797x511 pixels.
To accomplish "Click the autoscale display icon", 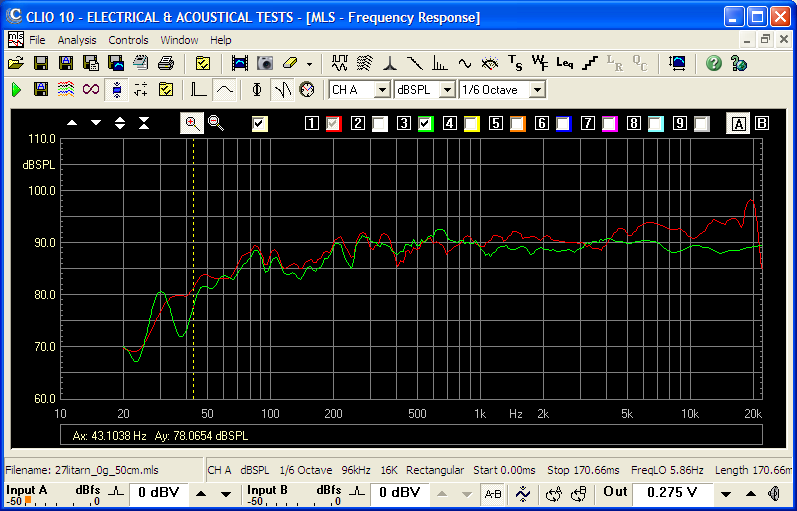I will pos(677,64).
